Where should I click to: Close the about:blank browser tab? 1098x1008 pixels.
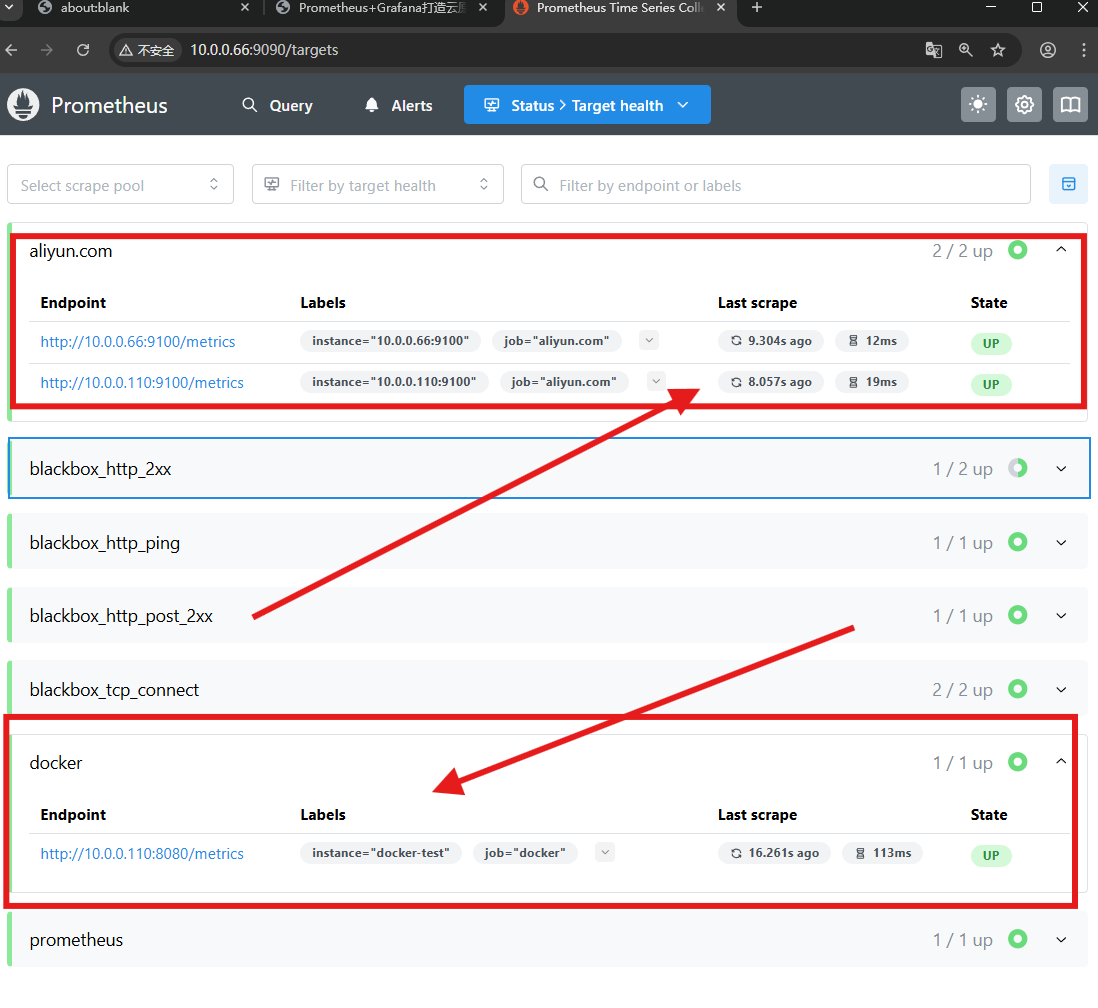coord(245,8)
